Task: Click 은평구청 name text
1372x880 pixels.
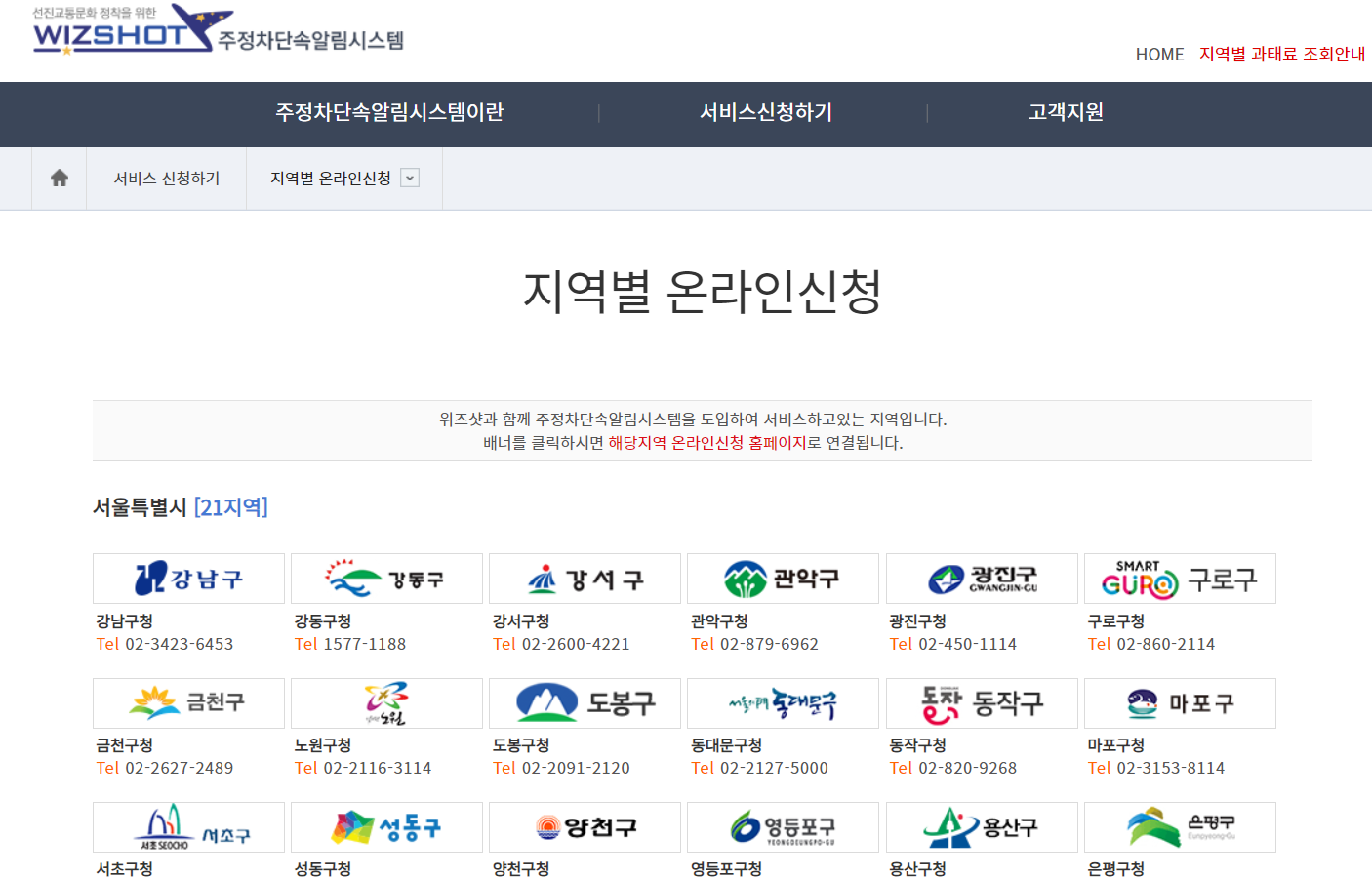Action: [1116, 869]
